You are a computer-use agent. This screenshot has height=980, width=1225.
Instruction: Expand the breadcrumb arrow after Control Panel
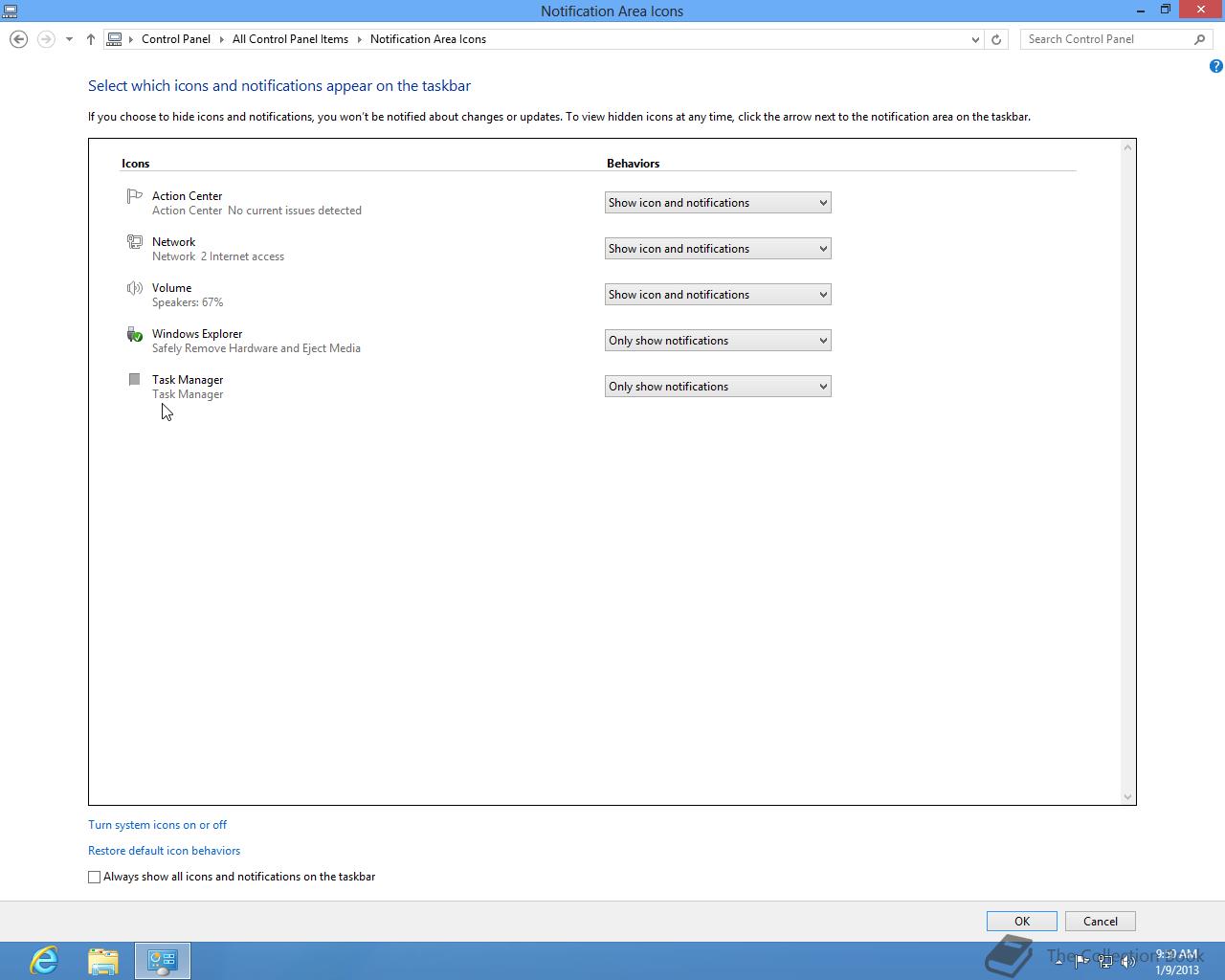[x=222, y=39]
